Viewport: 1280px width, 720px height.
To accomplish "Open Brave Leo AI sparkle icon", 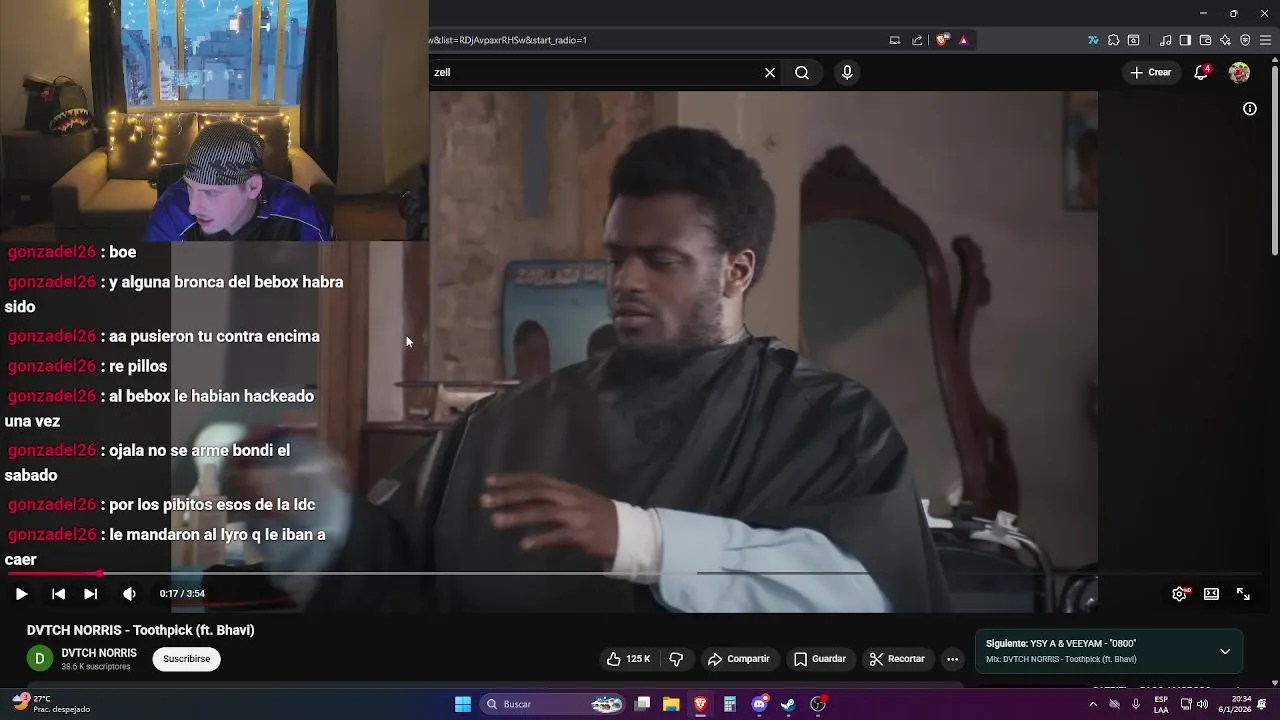I will coord(1225,40).
